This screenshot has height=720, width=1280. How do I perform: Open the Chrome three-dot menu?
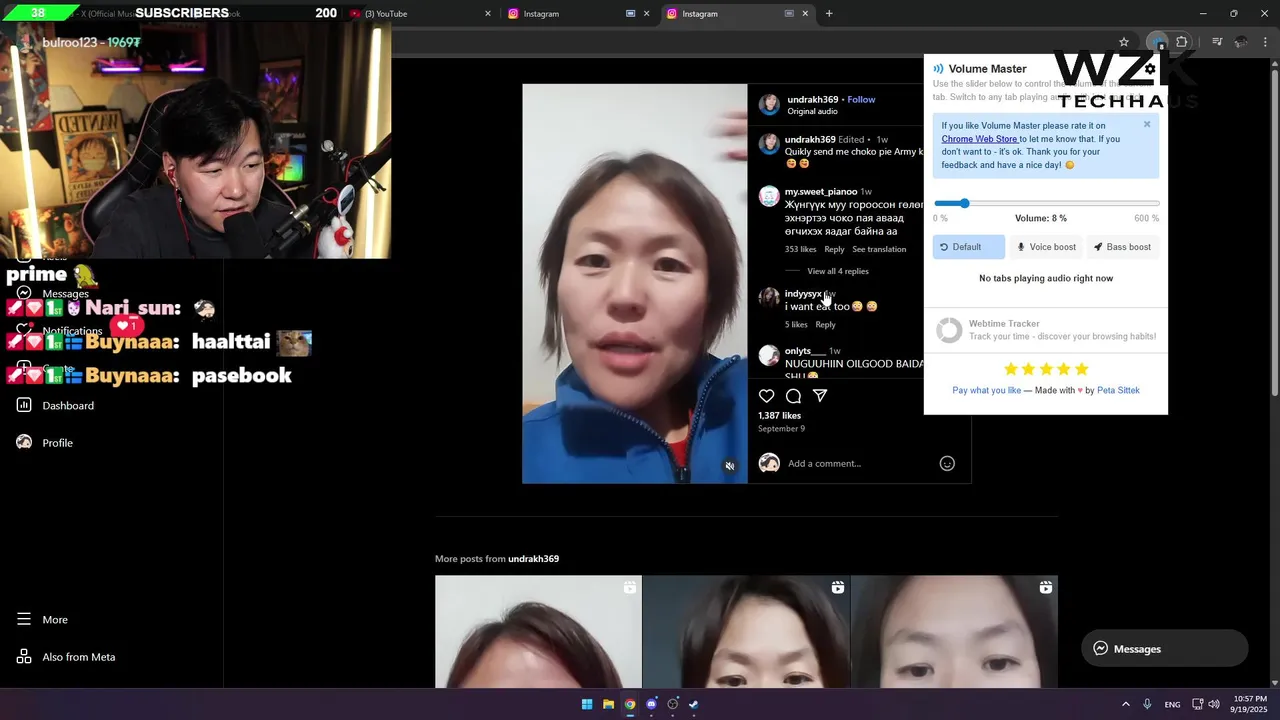point(1265,42)
